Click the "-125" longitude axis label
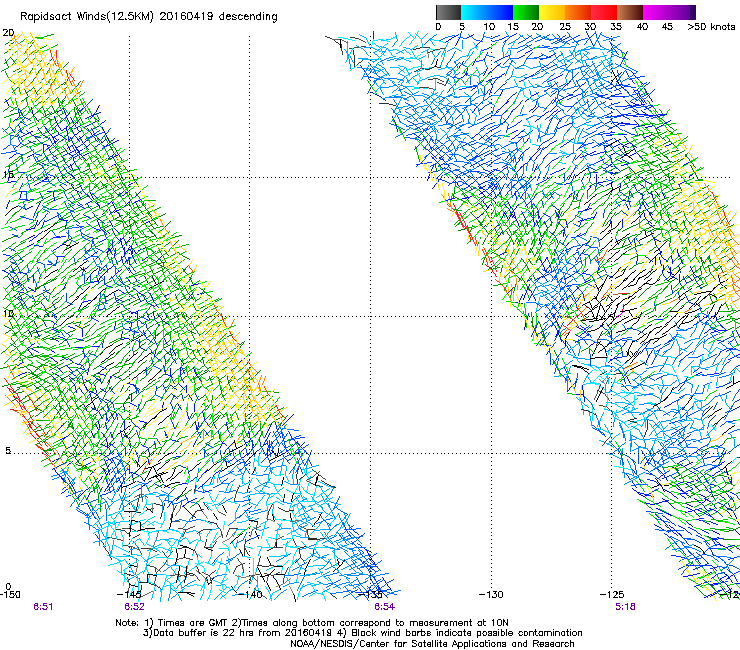 click(x=612, y=595)
